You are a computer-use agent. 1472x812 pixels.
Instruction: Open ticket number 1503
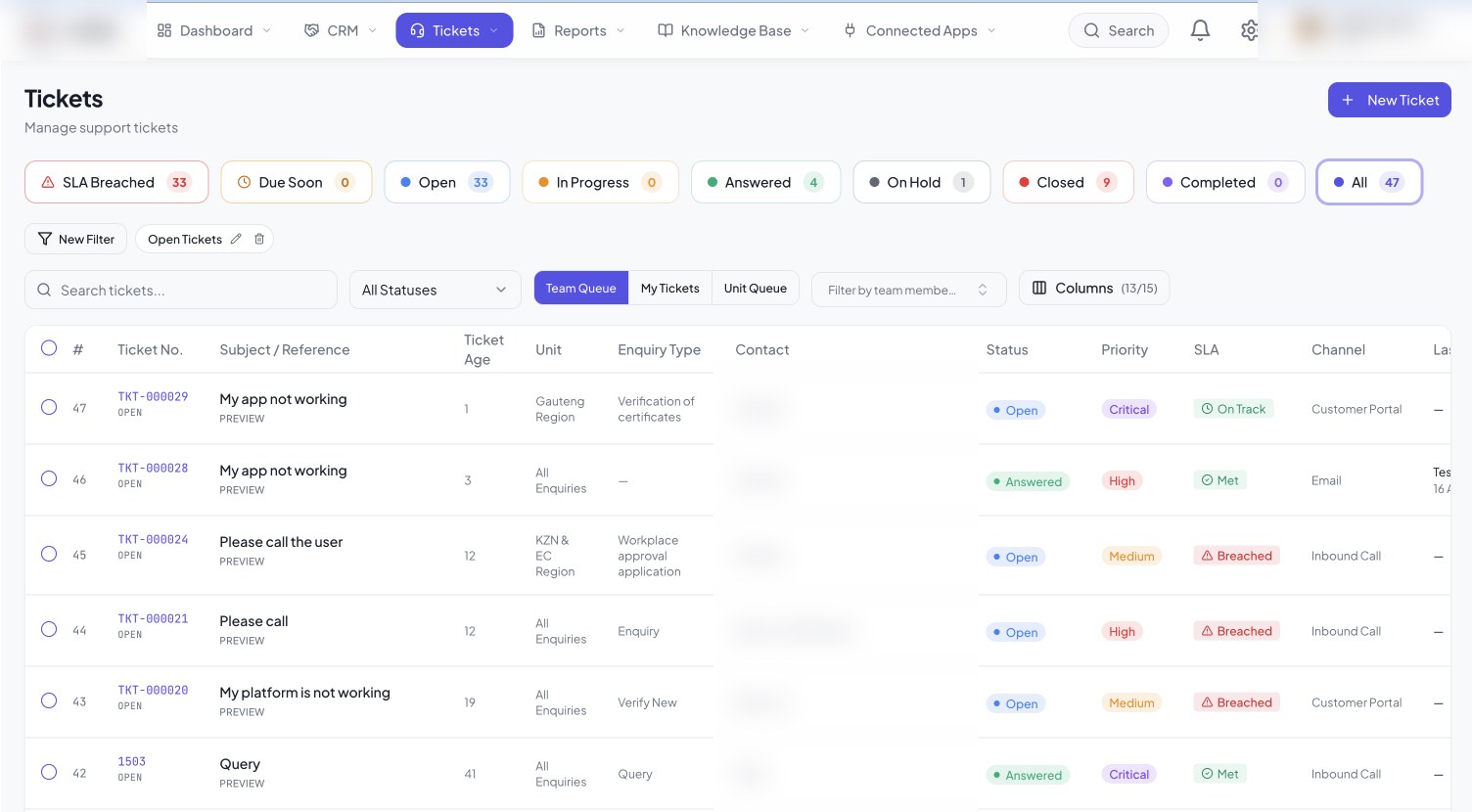pos(132,761)
